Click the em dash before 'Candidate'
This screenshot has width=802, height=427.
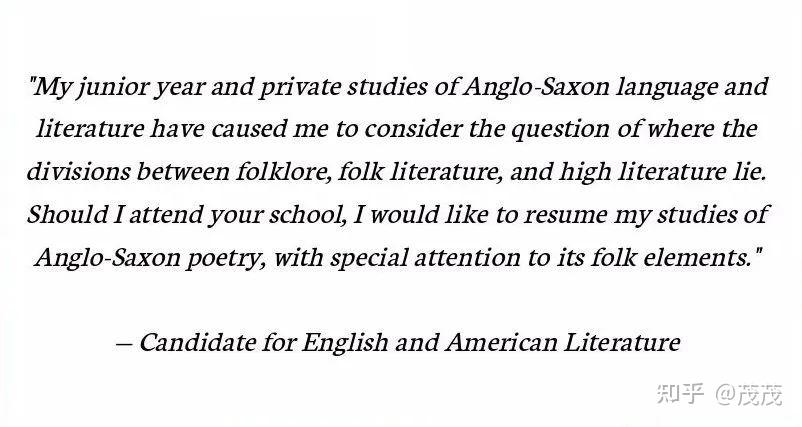tap(123, 345)
